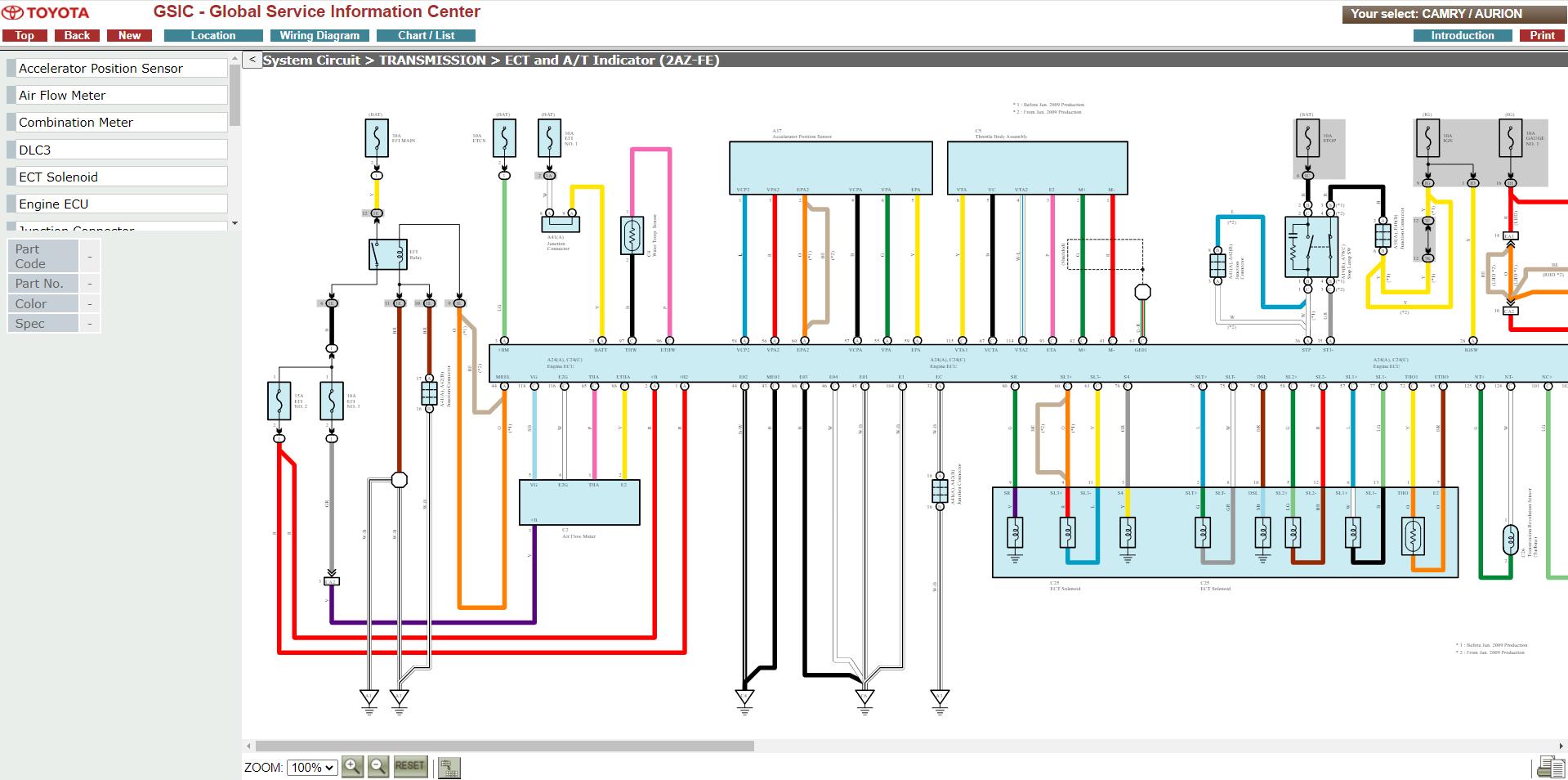This screenshot has width=1568, height=780.
Task: Click the Throttle Body Assembly block in the diagram
Action: pos(1038,168)
